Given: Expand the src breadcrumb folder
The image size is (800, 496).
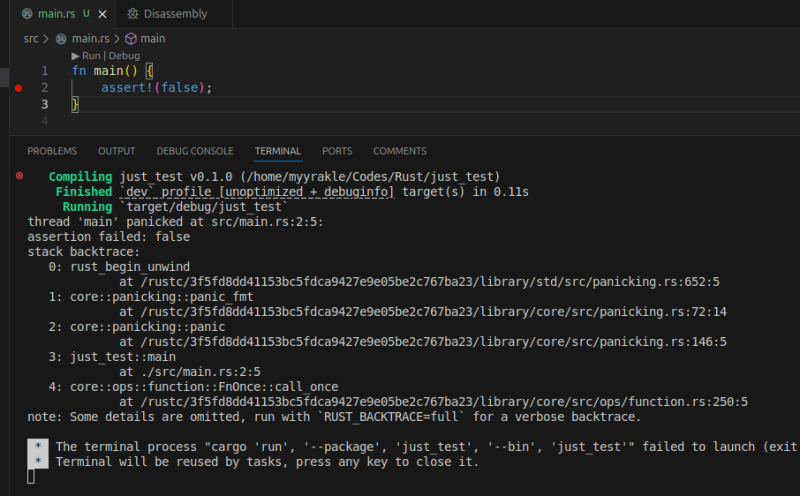Looking at the screenshot, I should (x=32, y=38).
